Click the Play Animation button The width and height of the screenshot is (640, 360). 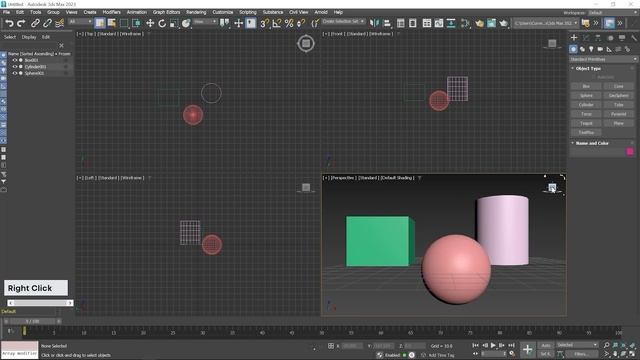click(493, 345)
